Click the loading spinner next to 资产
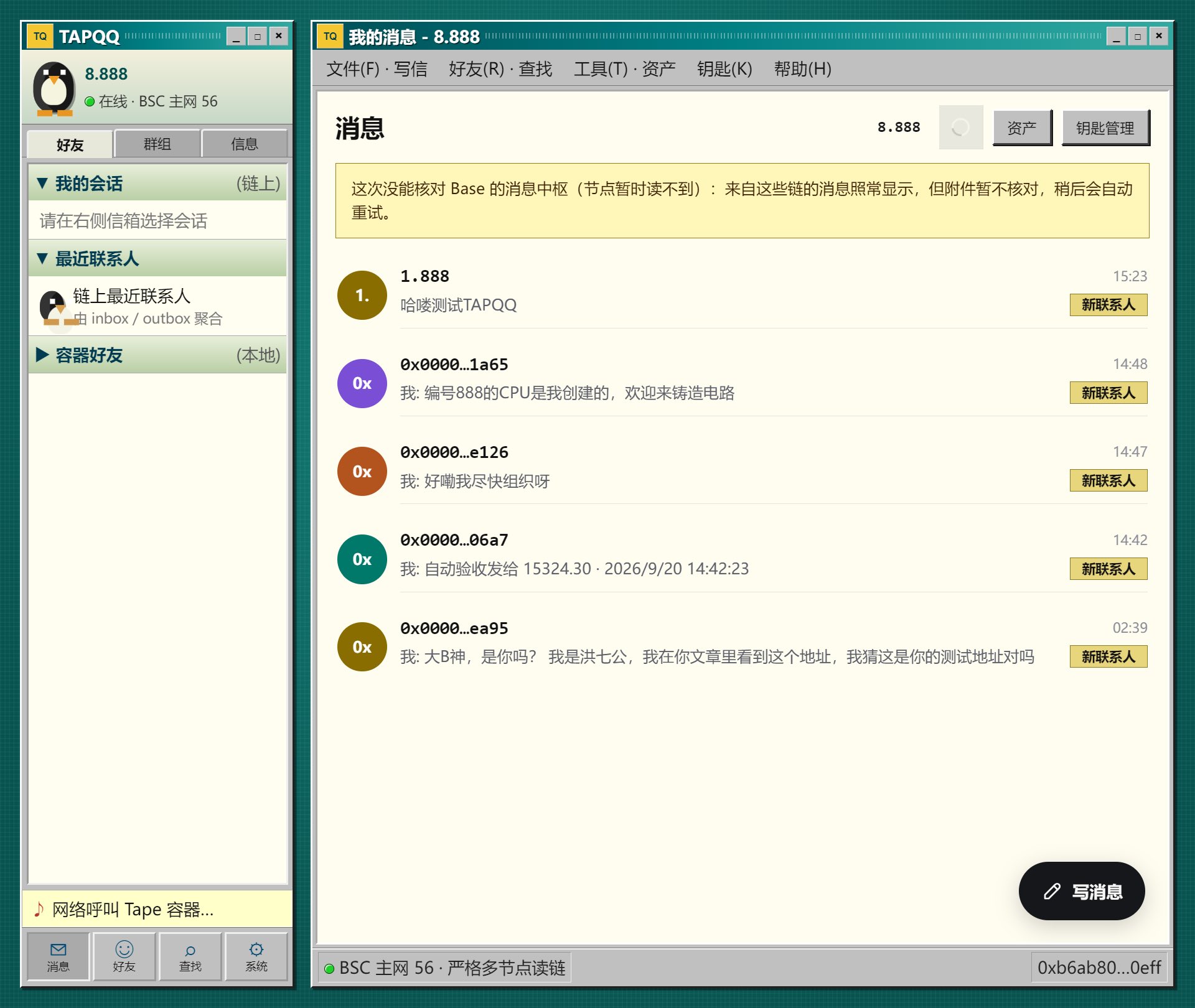 click(x=960, y=127)
